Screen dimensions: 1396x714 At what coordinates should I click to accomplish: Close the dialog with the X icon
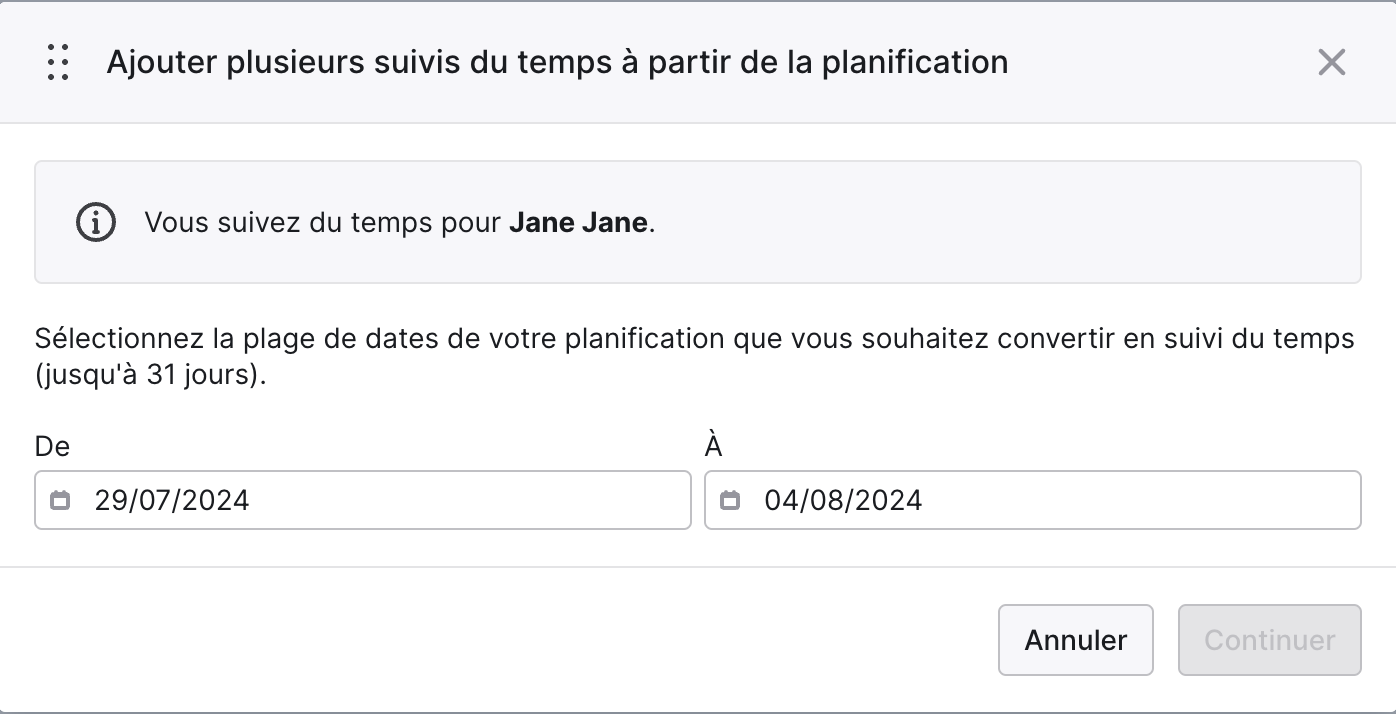1332,62
